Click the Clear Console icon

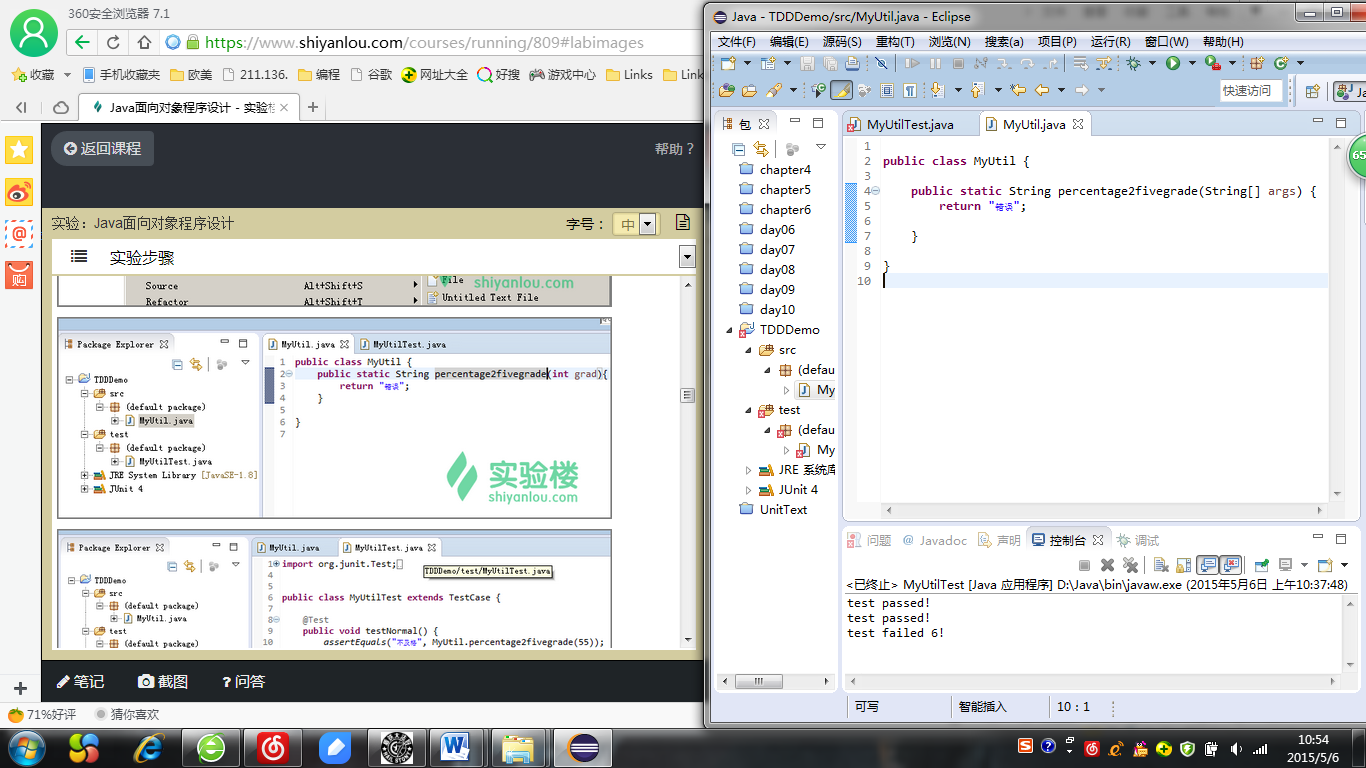point(1162,565)
